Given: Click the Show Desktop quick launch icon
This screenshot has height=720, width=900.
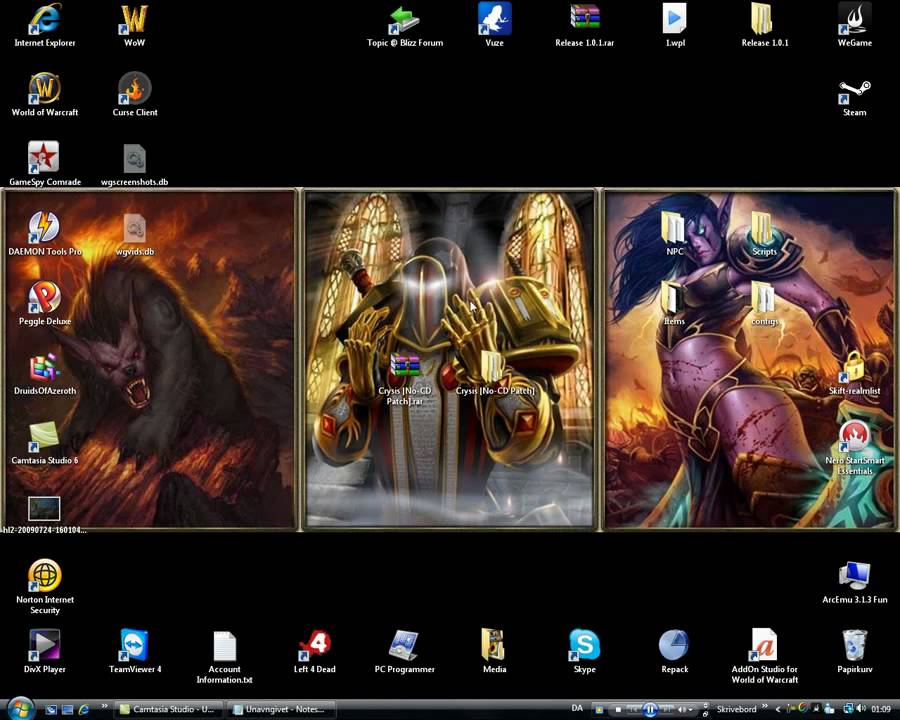Looking at the screenshot, I should (51, 710).
